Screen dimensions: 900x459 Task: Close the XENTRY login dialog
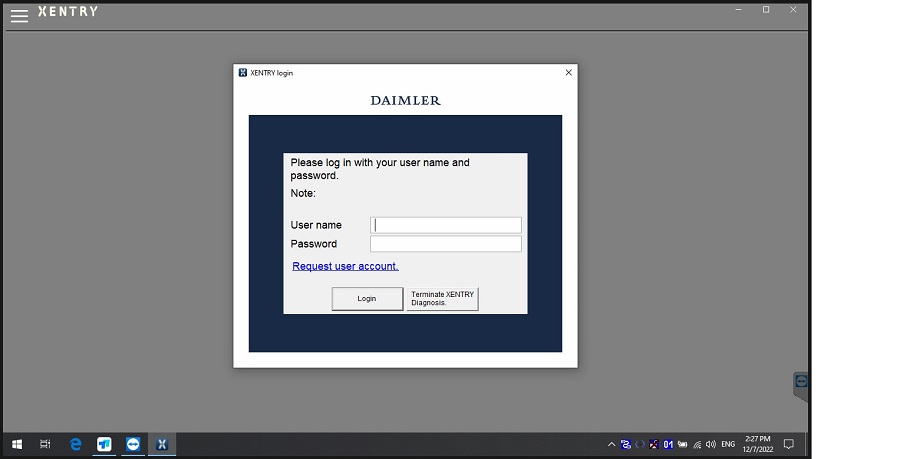click(568, 72)
